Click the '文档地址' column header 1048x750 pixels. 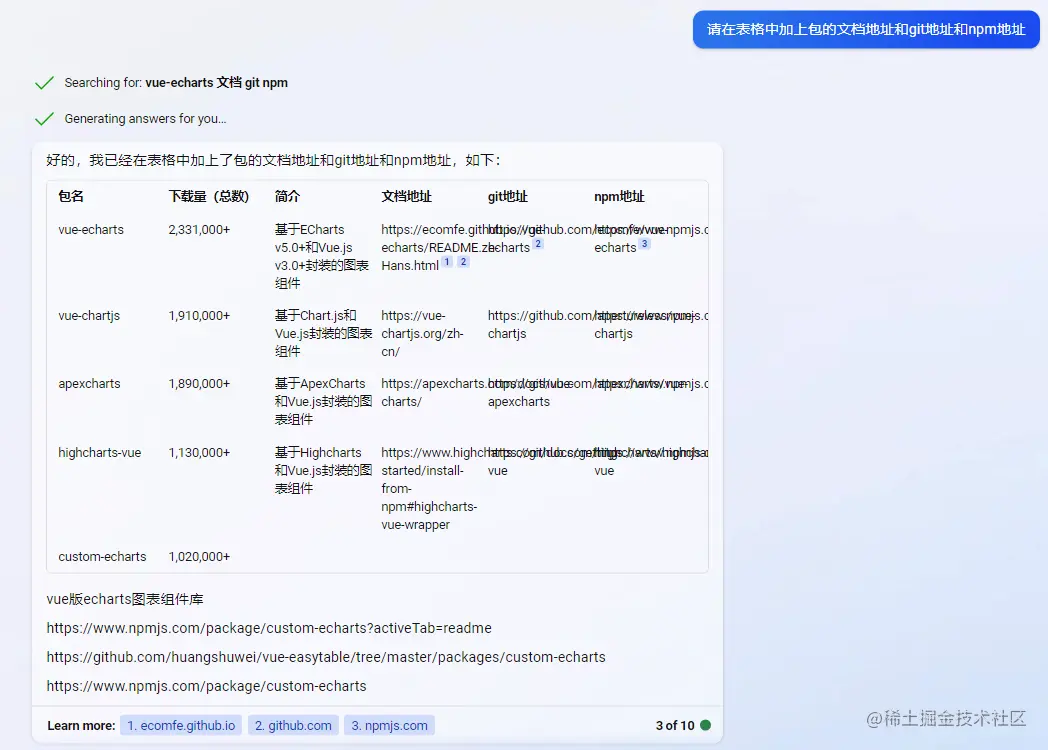[x=406, y=197]
